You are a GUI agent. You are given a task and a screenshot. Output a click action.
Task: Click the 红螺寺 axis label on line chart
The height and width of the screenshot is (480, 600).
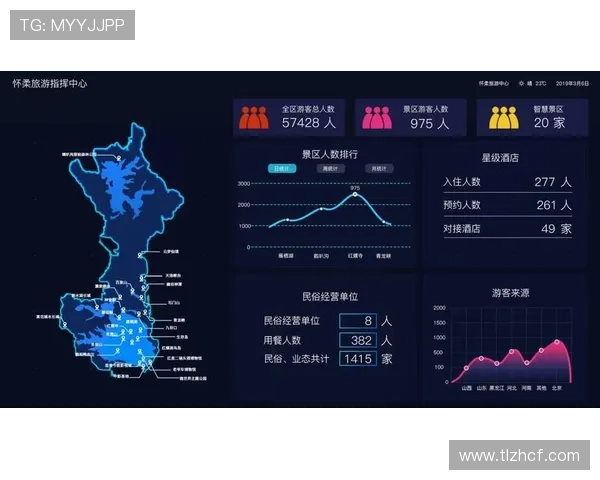355,255
